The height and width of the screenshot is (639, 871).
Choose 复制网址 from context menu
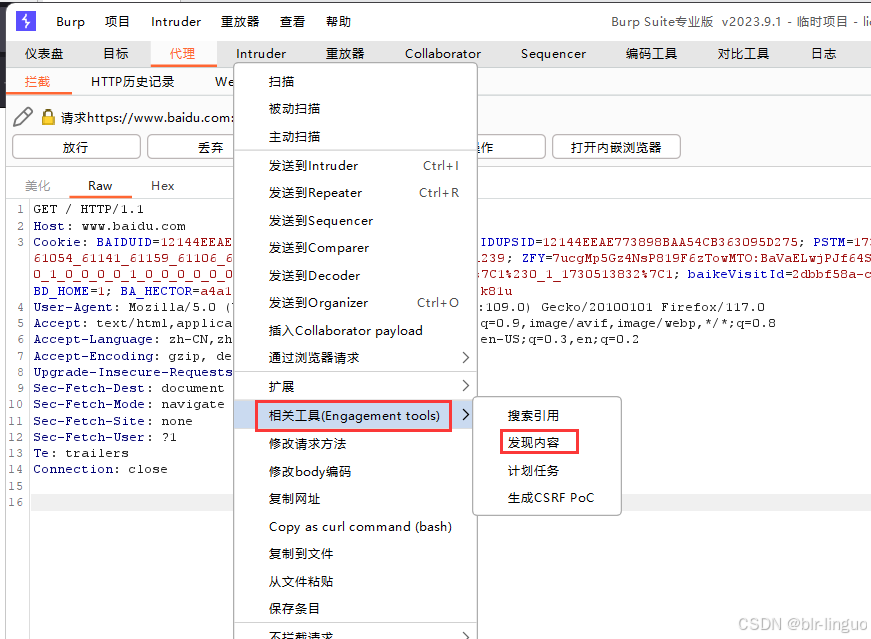356,499
